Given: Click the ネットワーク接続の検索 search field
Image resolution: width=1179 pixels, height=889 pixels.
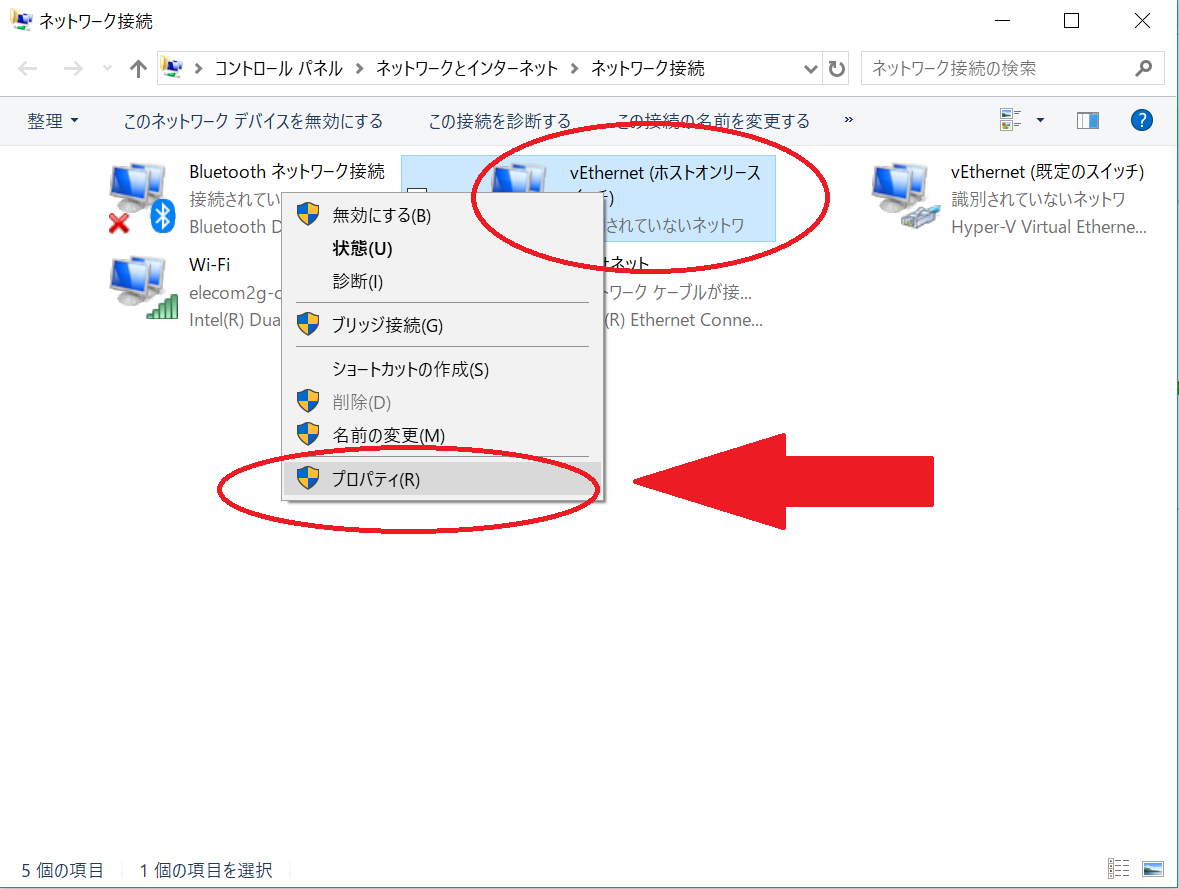Looking at the screenshot, I should [x=995, y=69].
